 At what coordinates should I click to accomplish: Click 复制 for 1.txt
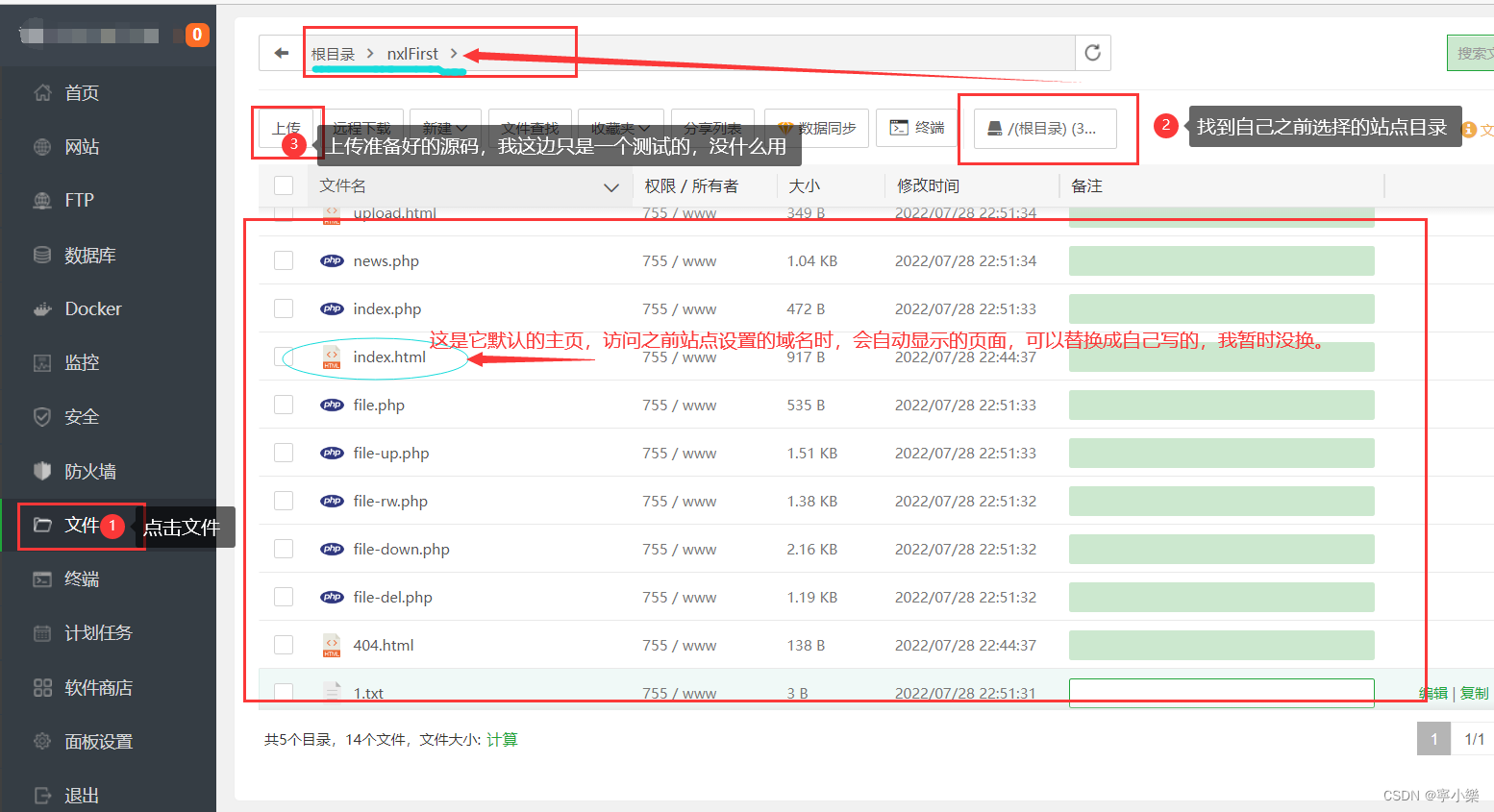point(1474,693)
